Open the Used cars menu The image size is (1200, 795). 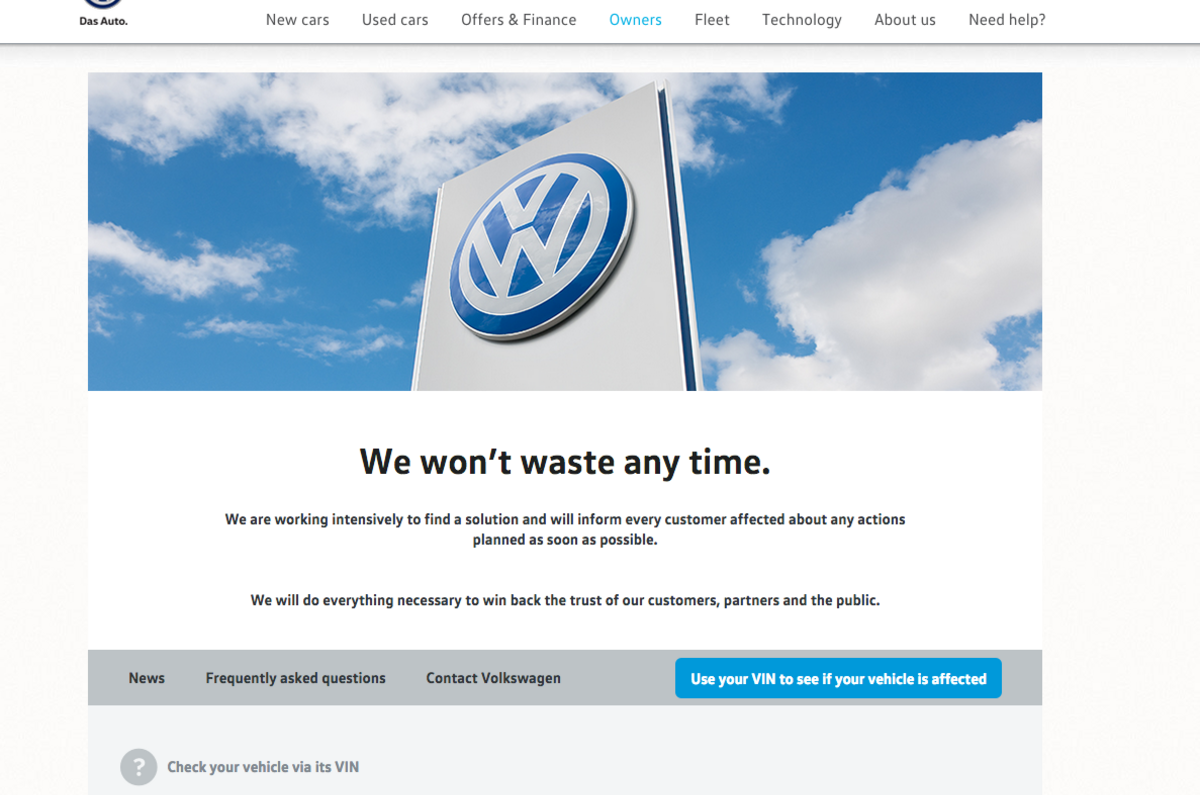click(394, 19)
